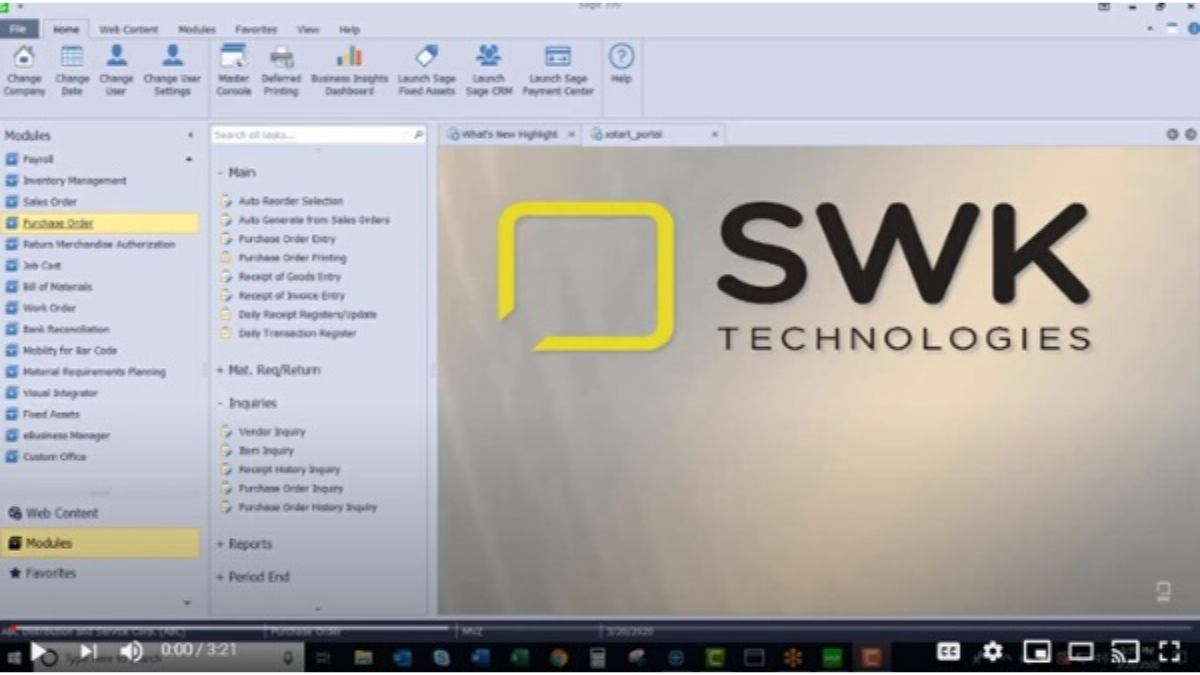Open Business Insights Dashboard
Screen dimensions: 1200x675
pos(349,70)
